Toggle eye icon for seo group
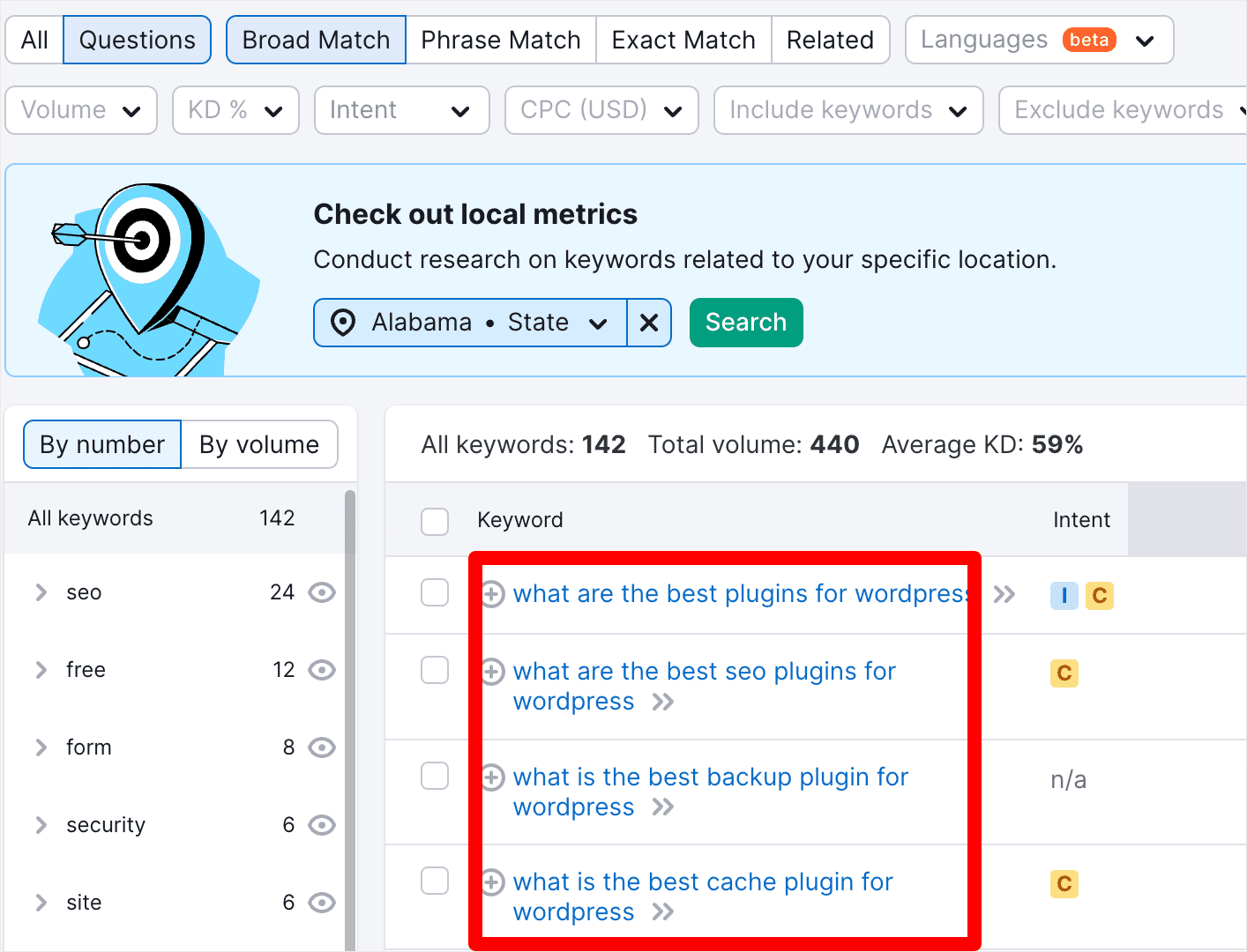1247x952 pixels. click(322, 592)
